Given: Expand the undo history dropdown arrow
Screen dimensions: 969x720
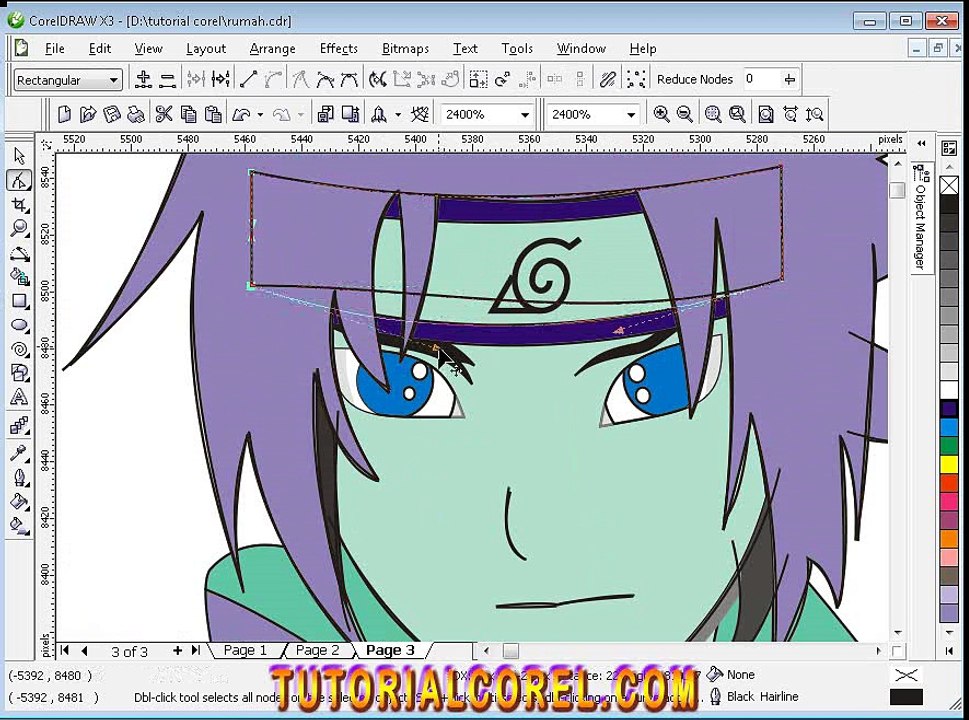Looking at the screenshot, I should (x=260, y=114).
